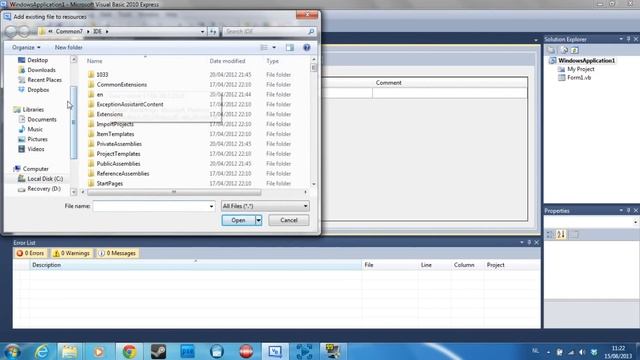The height and width of the screenshot is (360, 640).
Task: Click the Properties icon in Solution Explorer toolbar
Action: point(551,50)
